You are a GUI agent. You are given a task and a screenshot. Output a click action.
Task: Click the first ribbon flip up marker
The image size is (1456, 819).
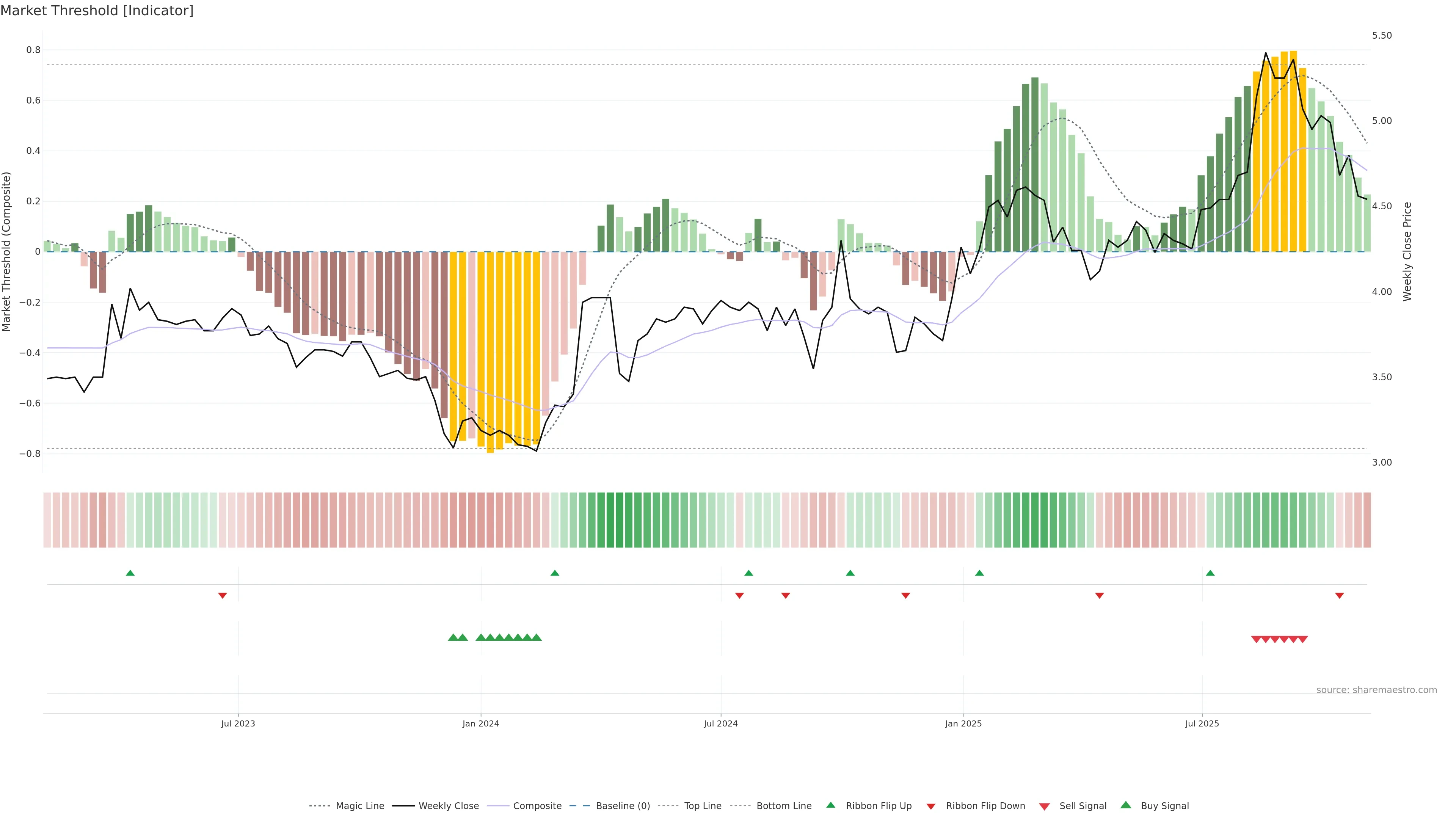[x=130, y=573]
